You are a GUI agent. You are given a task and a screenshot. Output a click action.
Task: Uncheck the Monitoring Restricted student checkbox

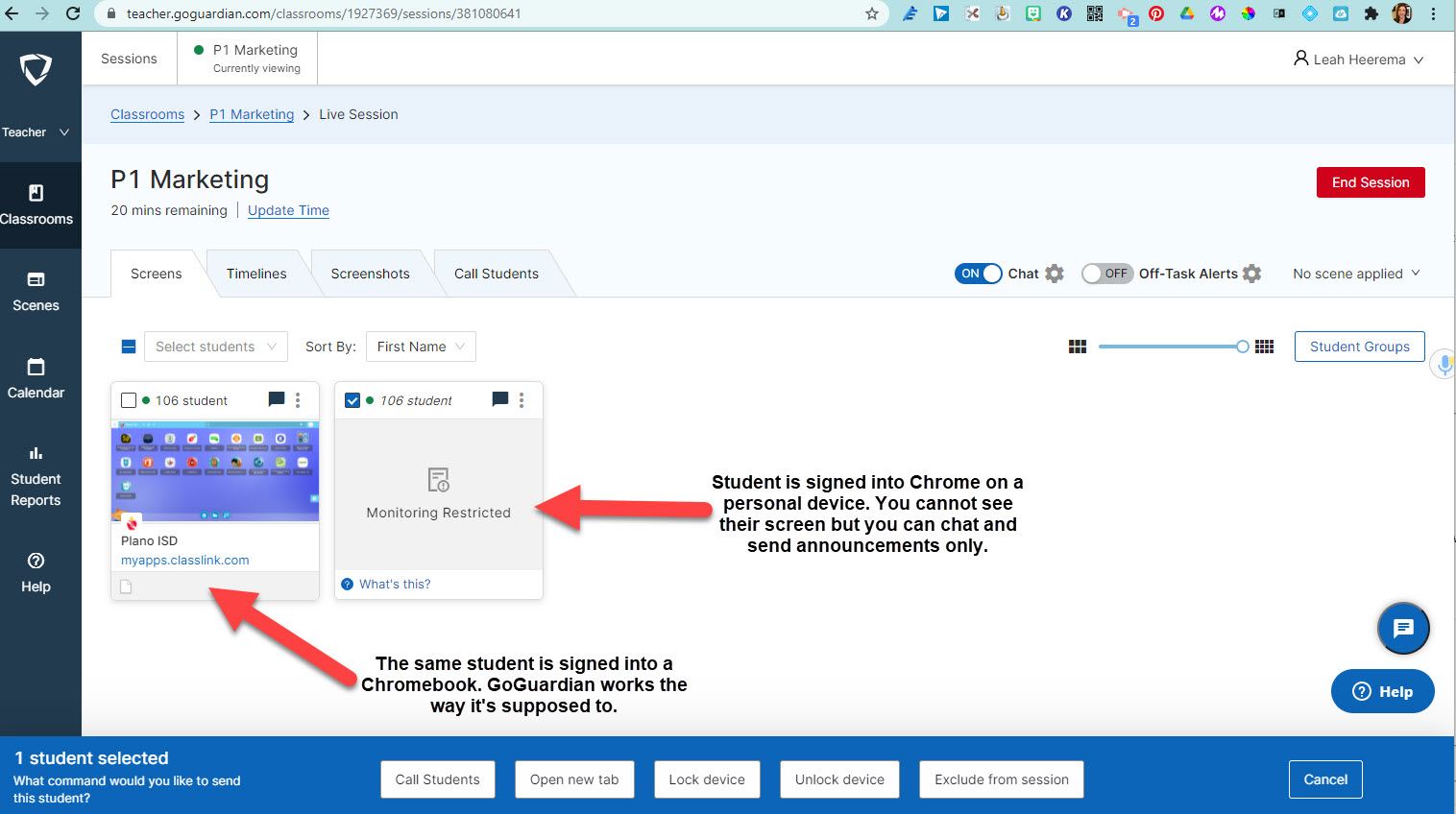click(x=352, y=400)
